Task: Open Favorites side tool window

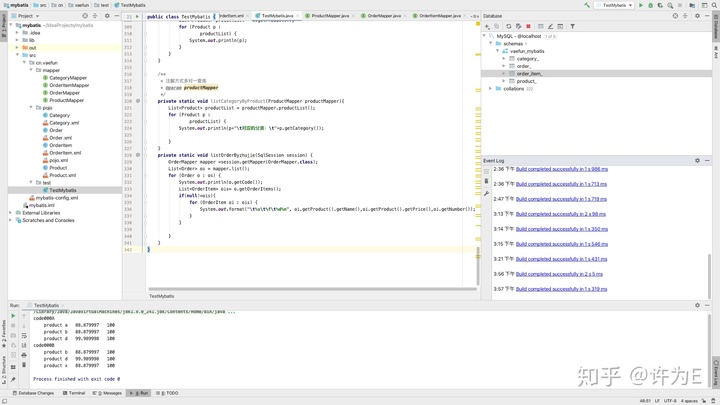Action: pos(4,335)
